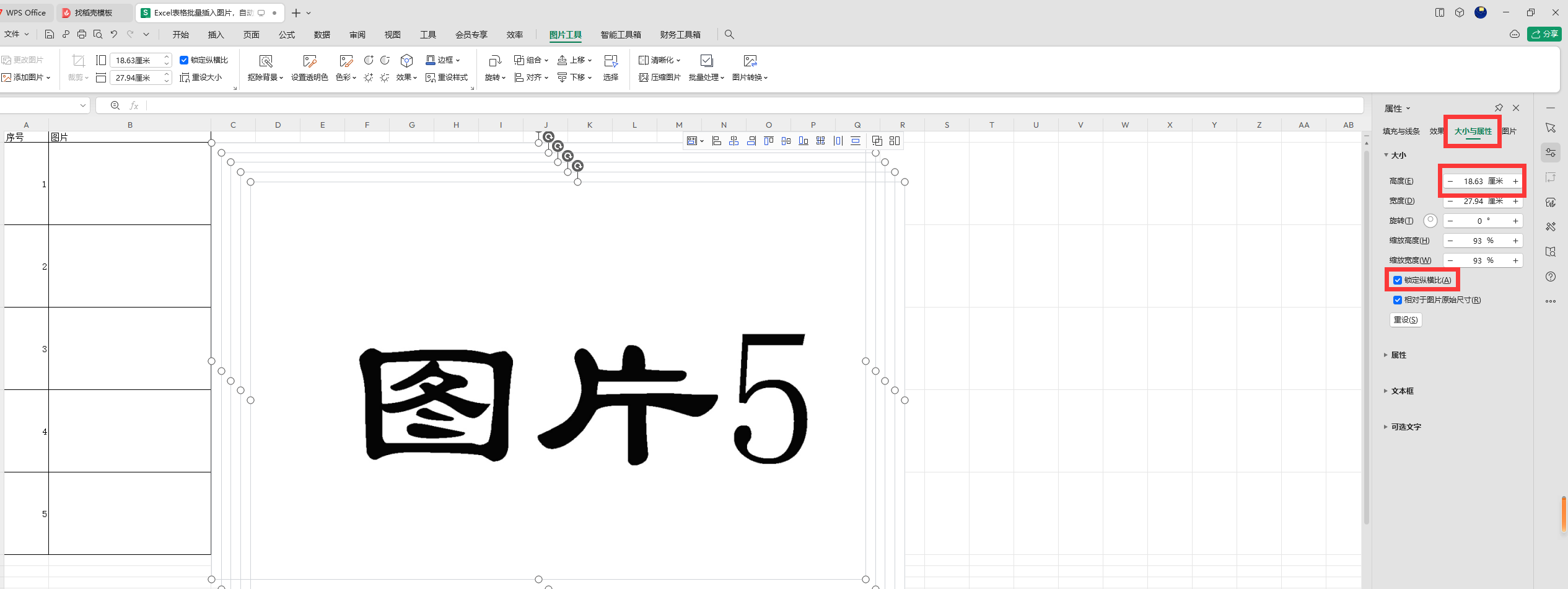Click the group objects icon in floating toolbar
This screenshot has width=1568, height=589.
[x=877, y=141]
